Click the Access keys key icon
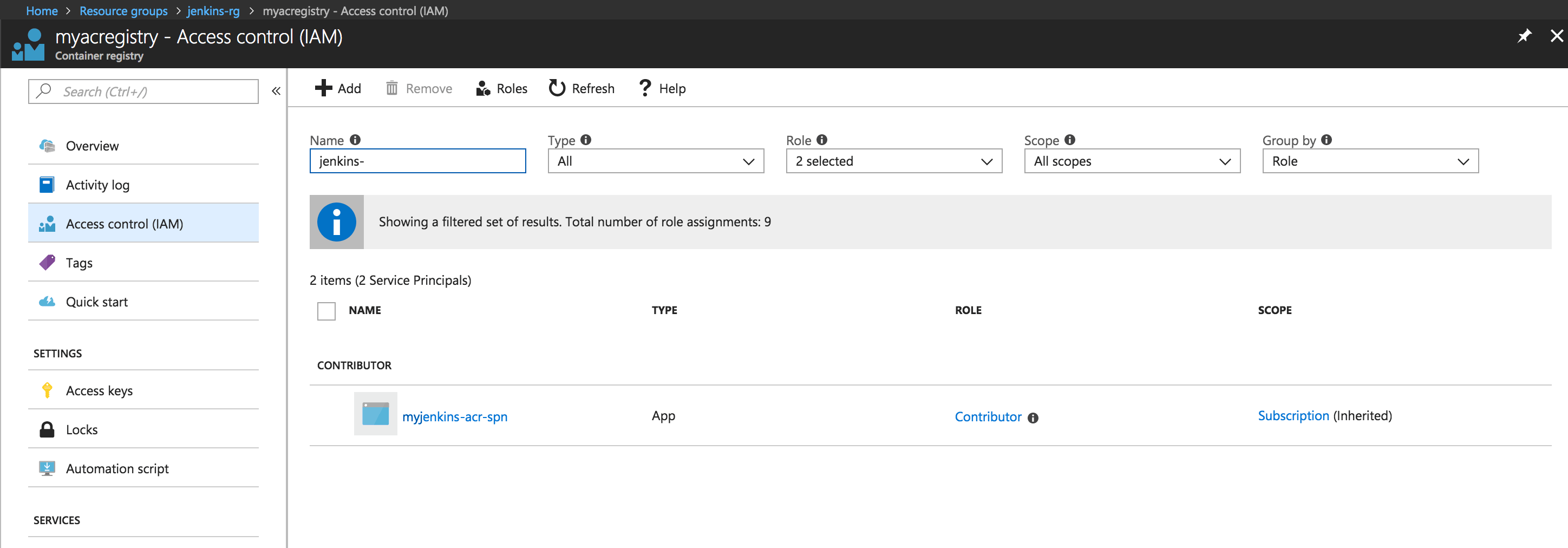Image resolution: width=1568 pixels, height=548 pixels. pyautogui.click(x=47, y=390)
